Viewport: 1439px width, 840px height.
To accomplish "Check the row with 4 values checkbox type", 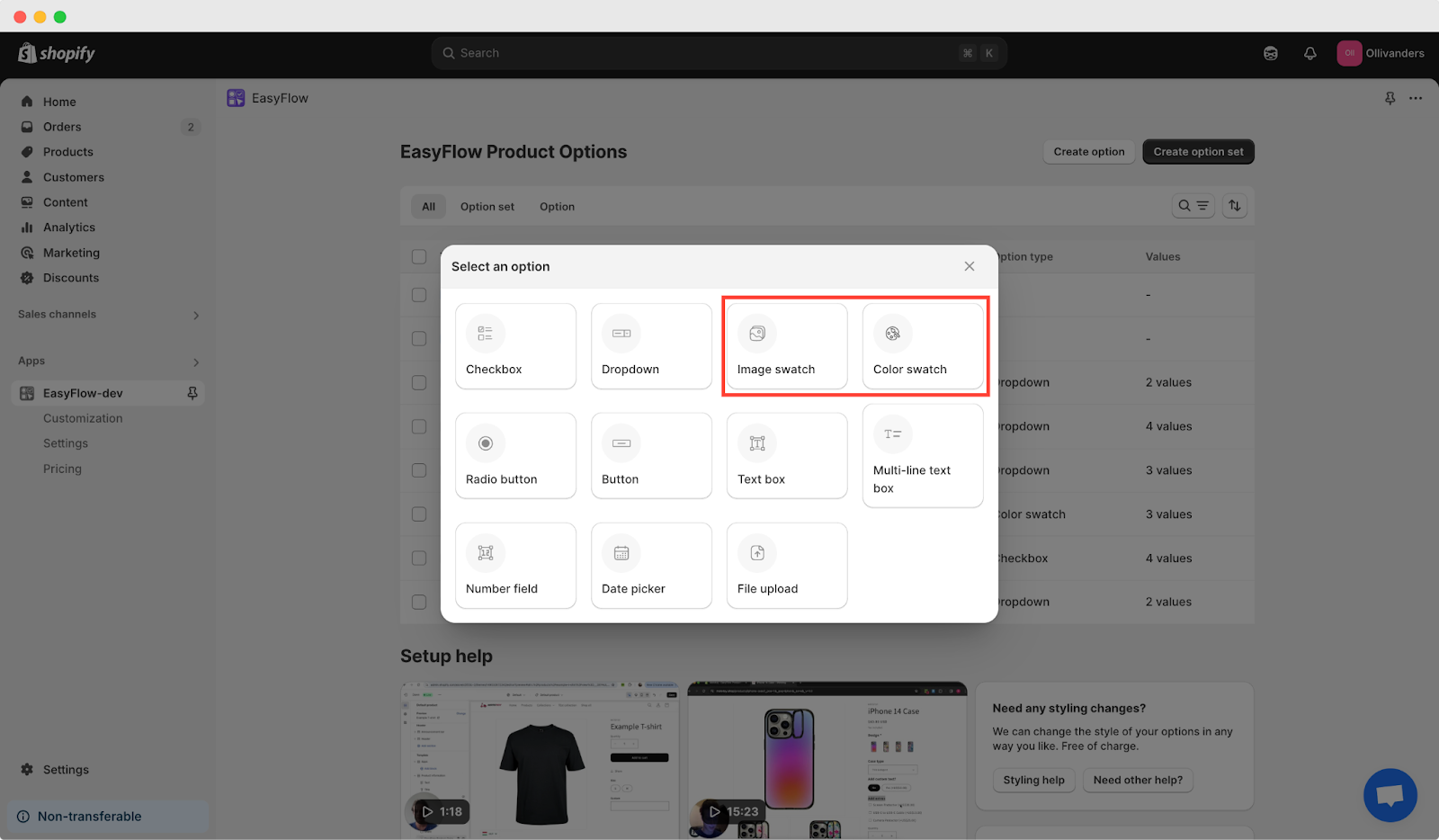I will [x=419, y=559].
